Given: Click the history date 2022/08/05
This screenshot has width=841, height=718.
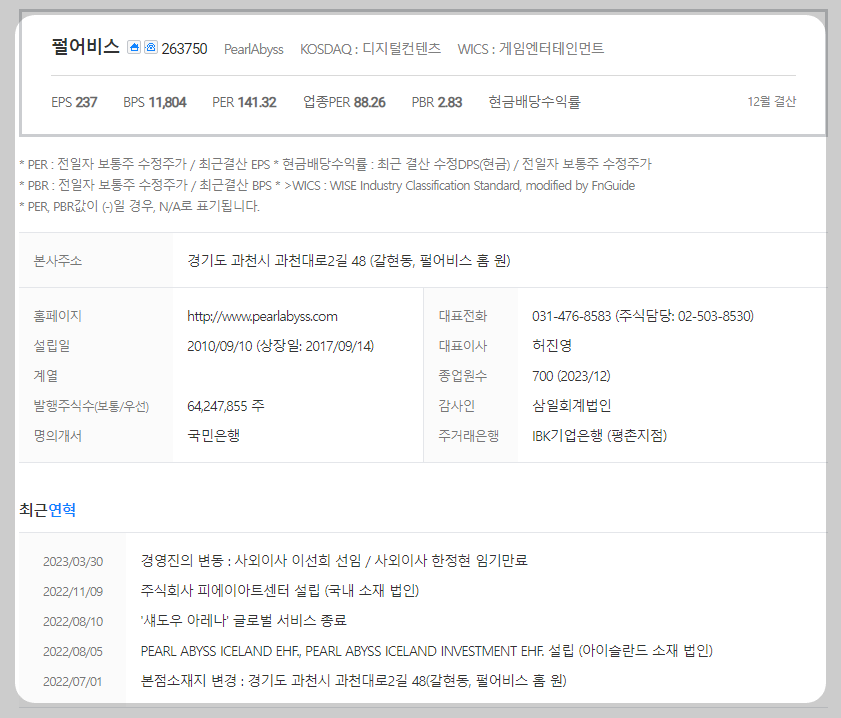Looking at the screenshot, I should click(x=73, y=652).
